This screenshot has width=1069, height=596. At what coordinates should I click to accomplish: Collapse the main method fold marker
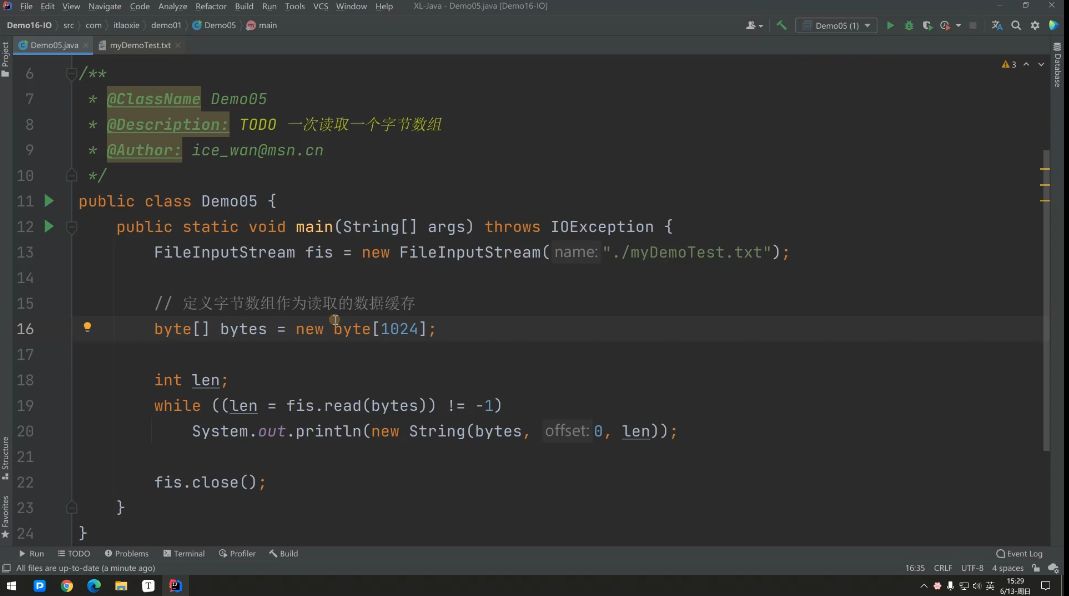coord(71,226)
